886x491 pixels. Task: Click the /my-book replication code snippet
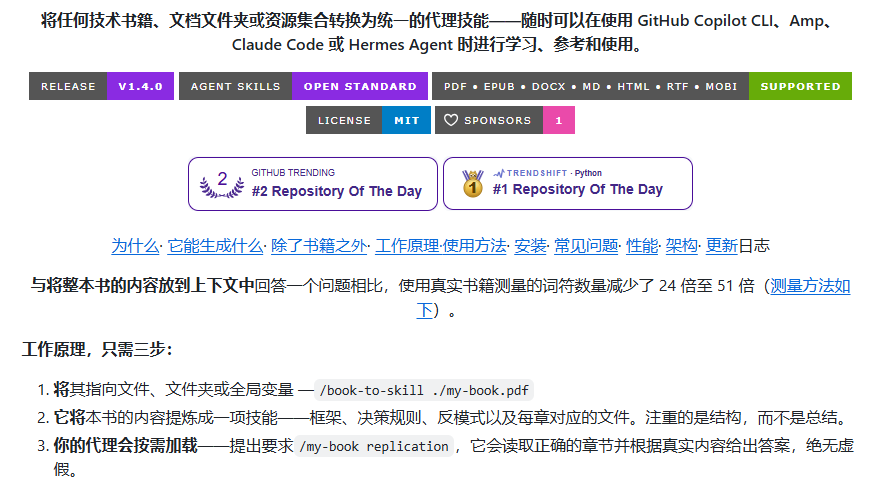pyautogui.click(x=373, y=446)
